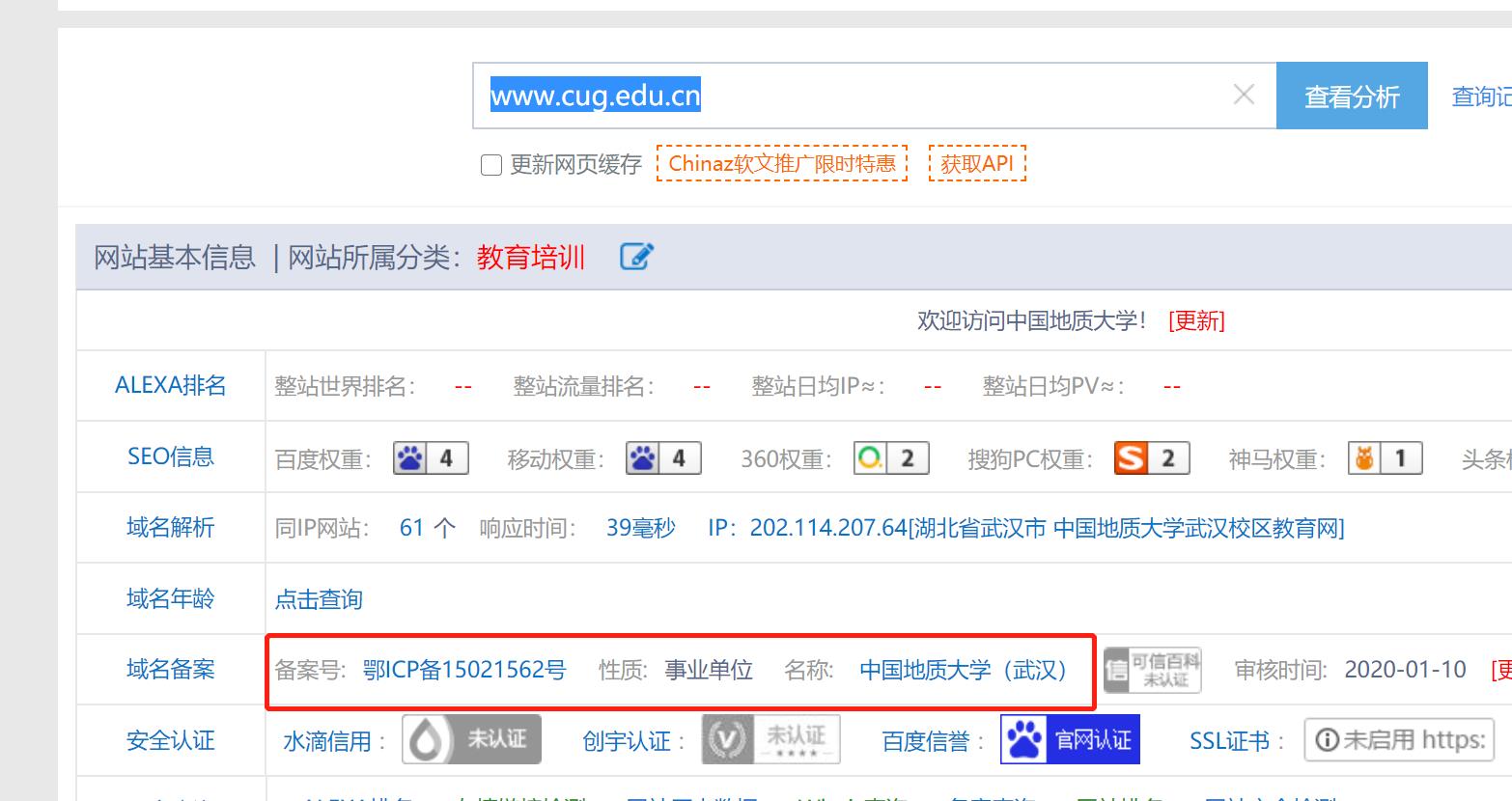The width and height of the screenshot is (1512, 801).
Task: Open the 教育培训 category link
Action: click(531, 258)
